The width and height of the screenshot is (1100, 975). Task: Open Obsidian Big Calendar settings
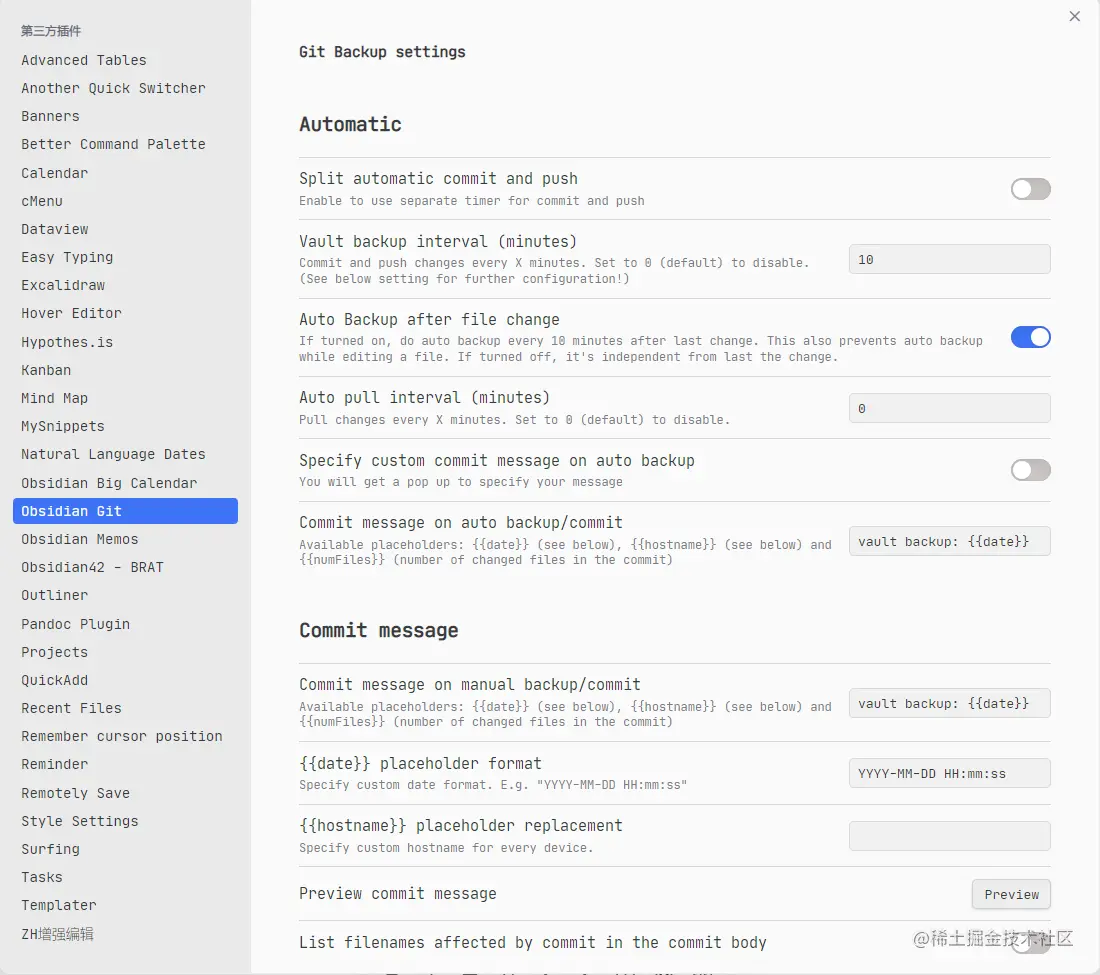[x=125, y=483]
